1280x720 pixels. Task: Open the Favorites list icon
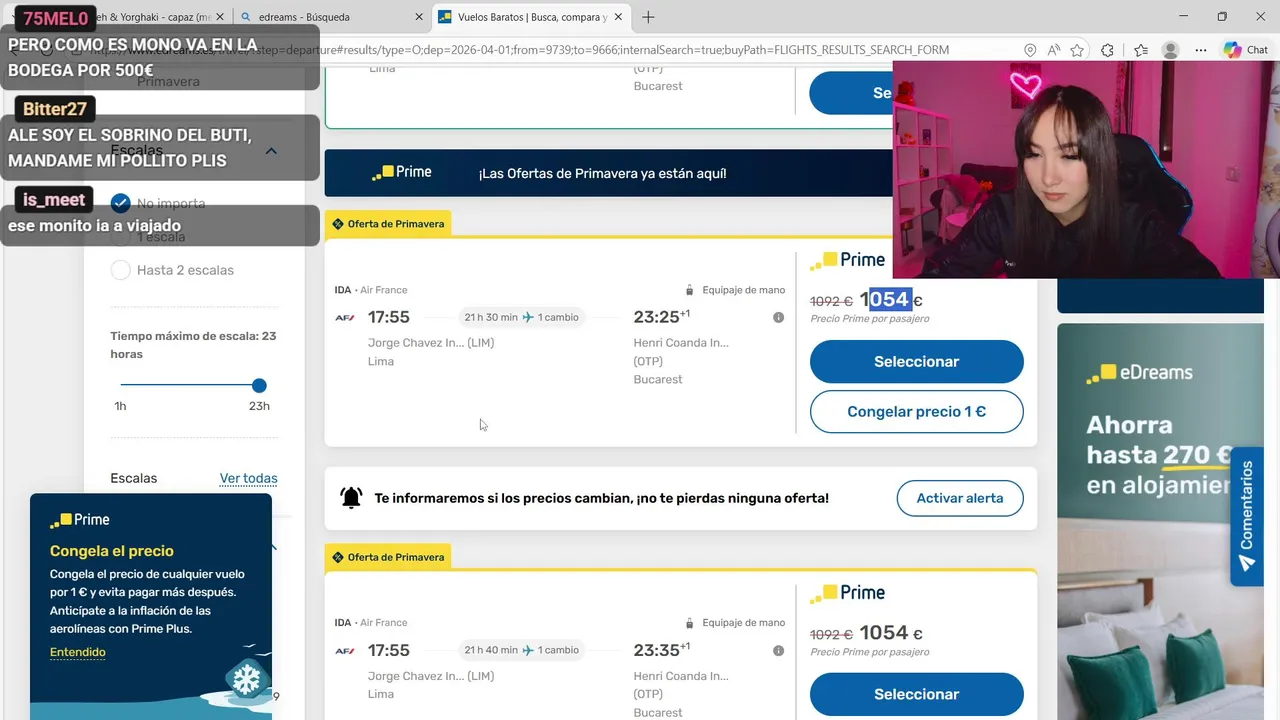(x=1141, y=50)
